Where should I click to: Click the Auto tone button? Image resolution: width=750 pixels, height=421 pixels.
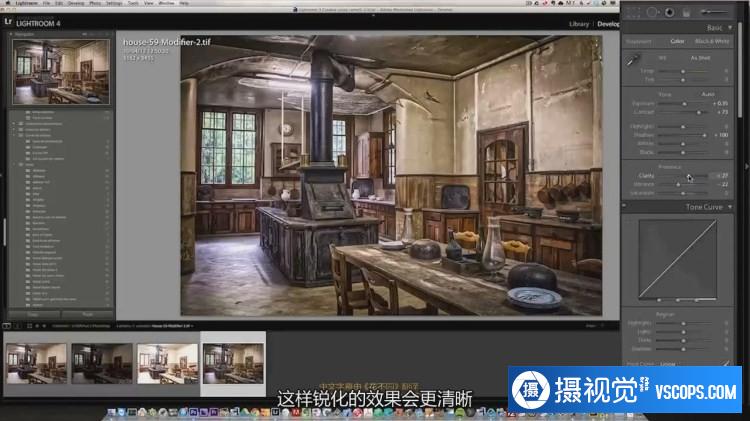pyautogui.click(x=708, y=94)
